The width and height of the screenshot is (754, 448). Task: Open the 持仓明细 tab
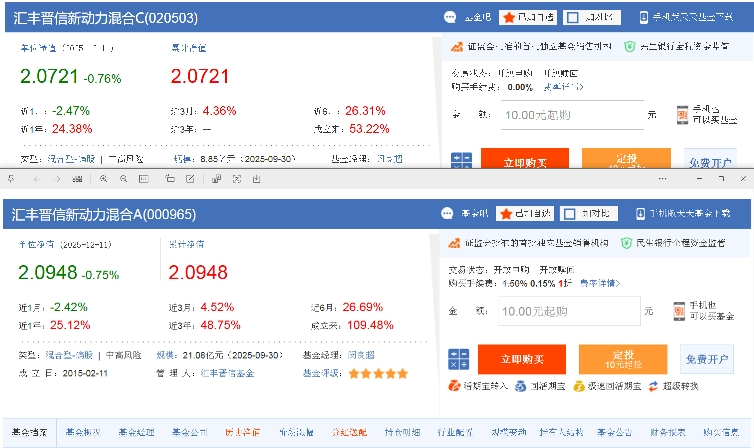[x=402, y=432]
